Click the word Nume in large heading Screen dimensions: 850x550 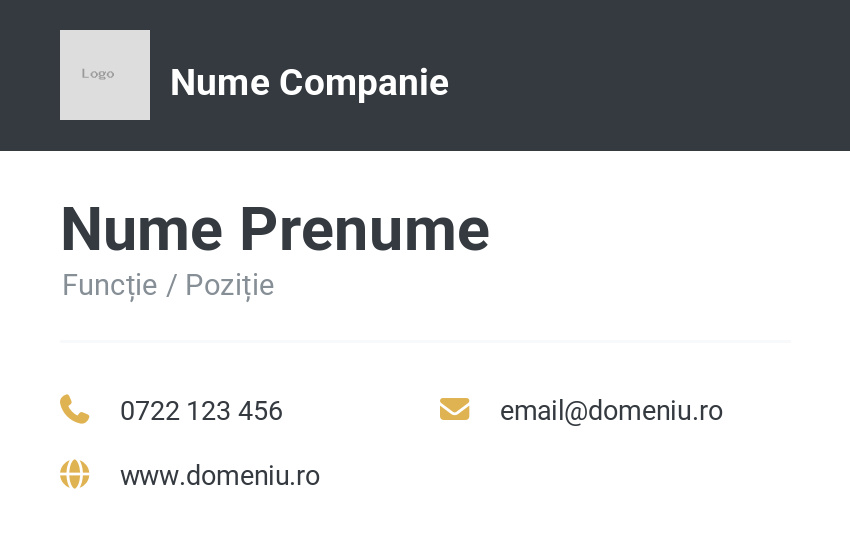click(141, 229)
